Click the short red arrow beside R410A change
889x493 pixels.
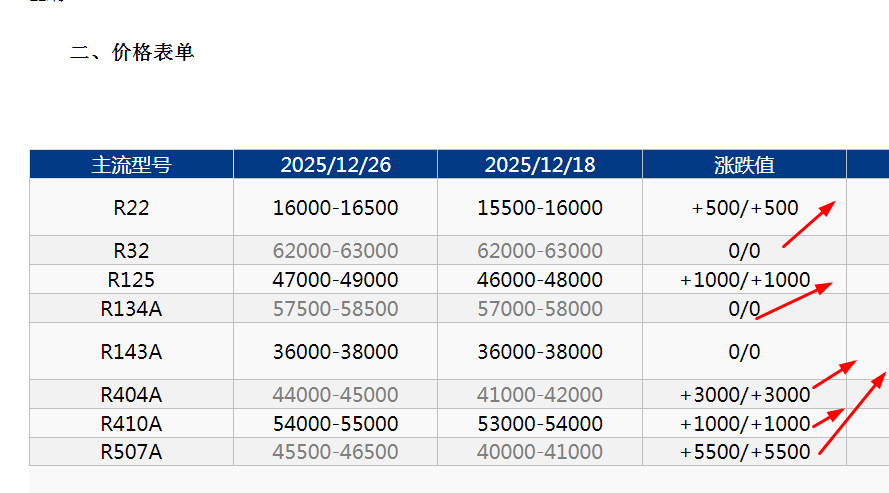point(828,418)
